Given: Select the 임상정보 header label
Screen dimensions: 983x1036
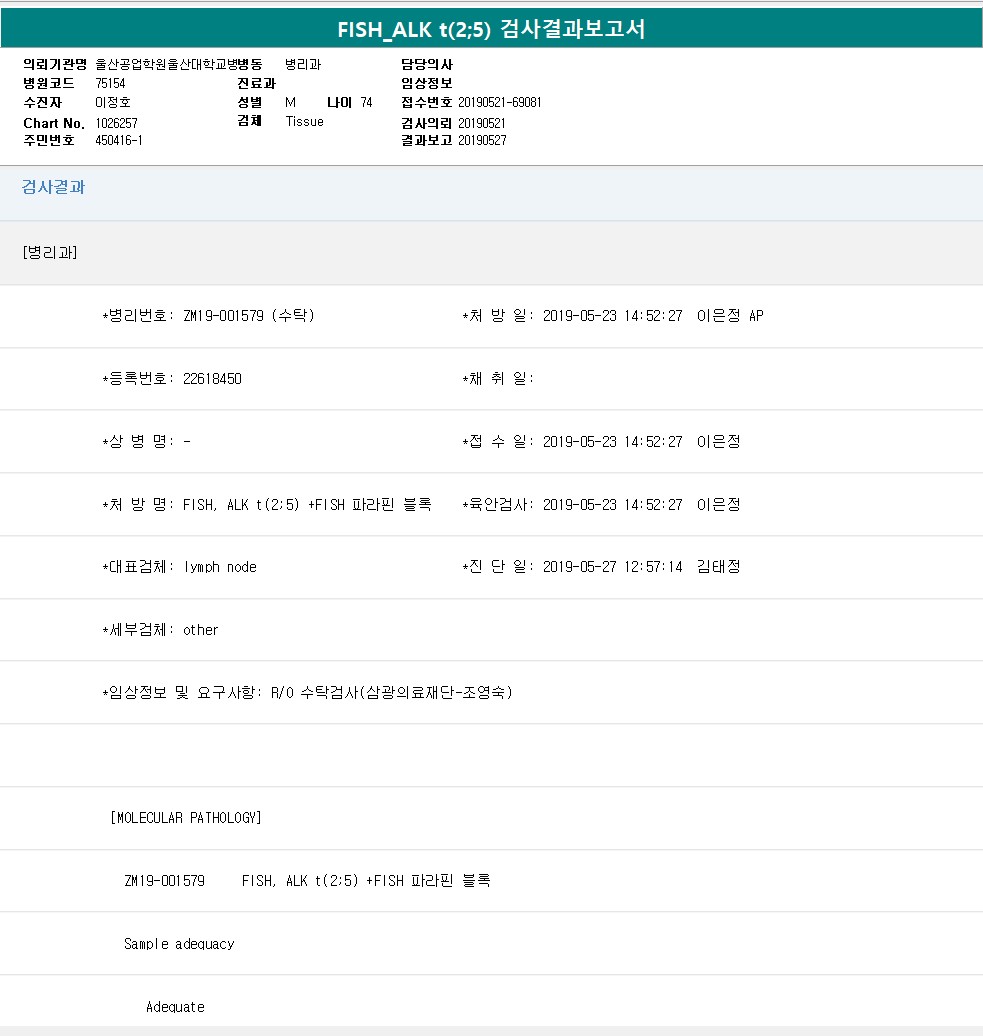Looking at the screenshot, I should coord(427,83).
